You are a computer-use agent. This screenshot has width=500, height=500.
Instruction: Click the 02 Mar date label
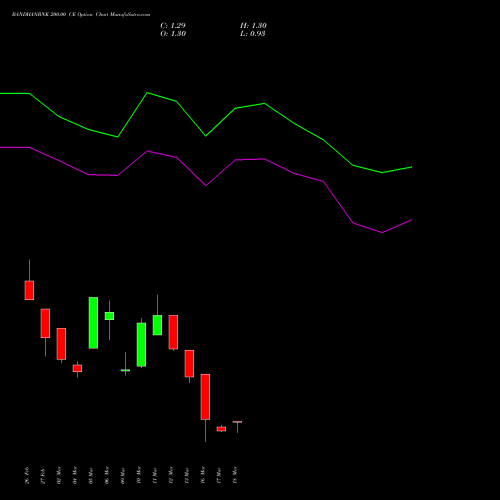[x=59, y=475]
